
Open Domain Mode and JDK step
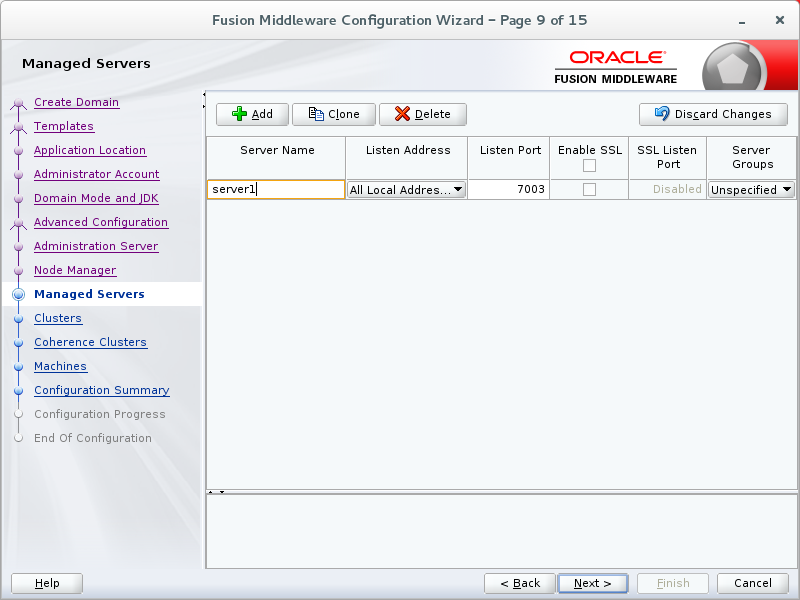coord(96,198)
